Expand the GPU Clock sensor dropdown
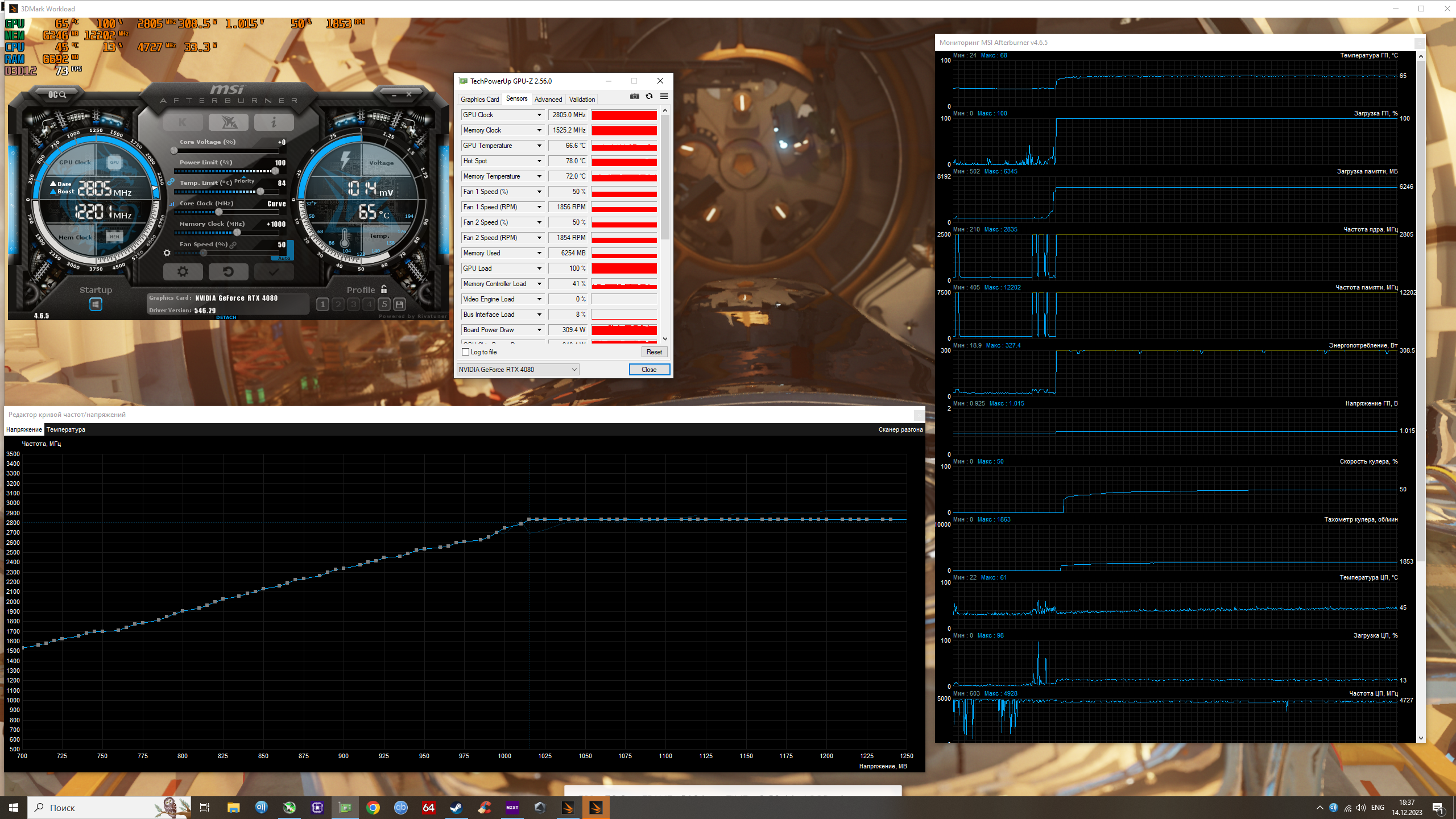This screenshot has width=1456, height=819. click(539, 115)
